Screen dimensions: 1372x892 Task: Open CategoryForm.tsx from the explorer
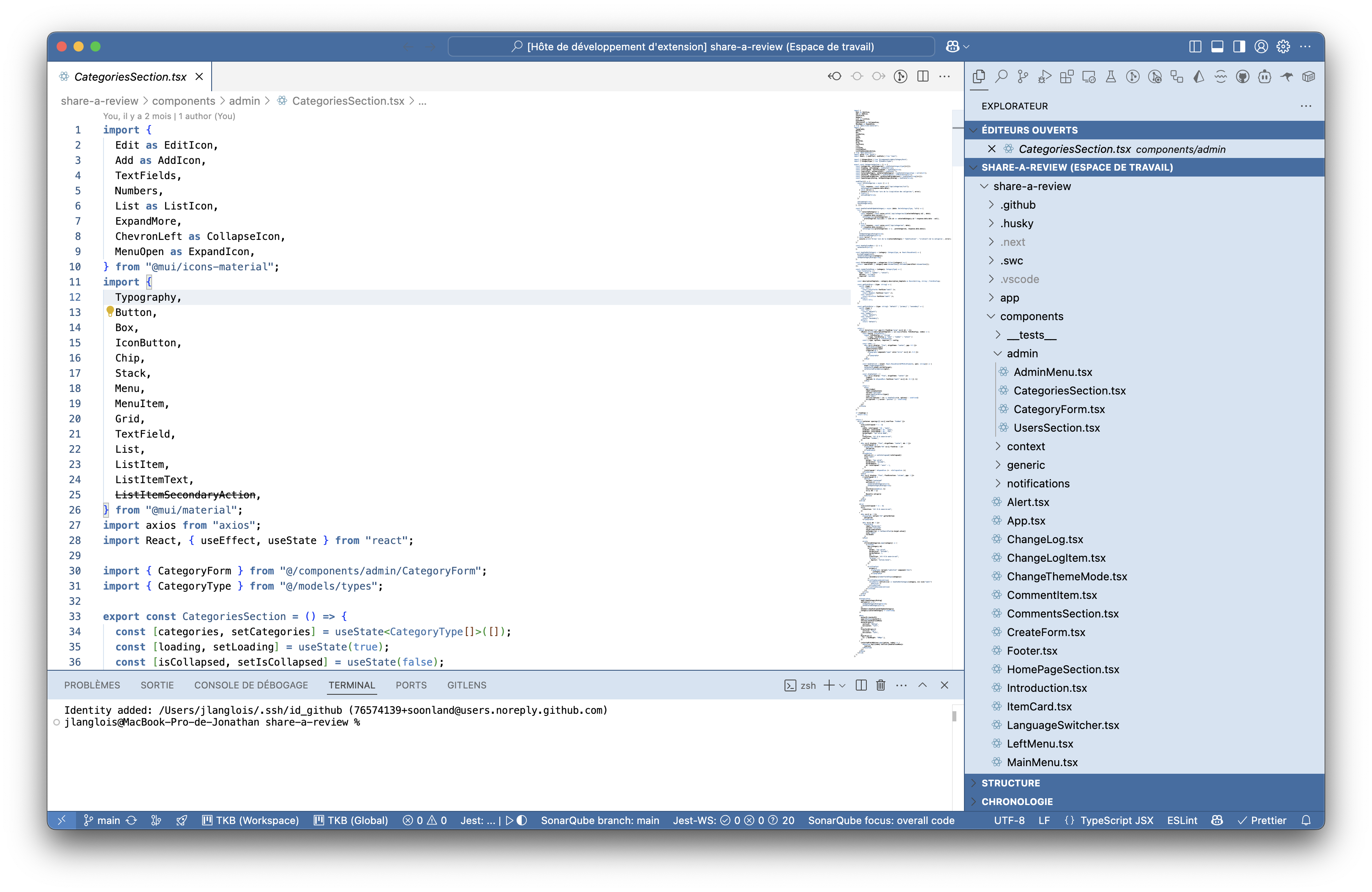1059,409
